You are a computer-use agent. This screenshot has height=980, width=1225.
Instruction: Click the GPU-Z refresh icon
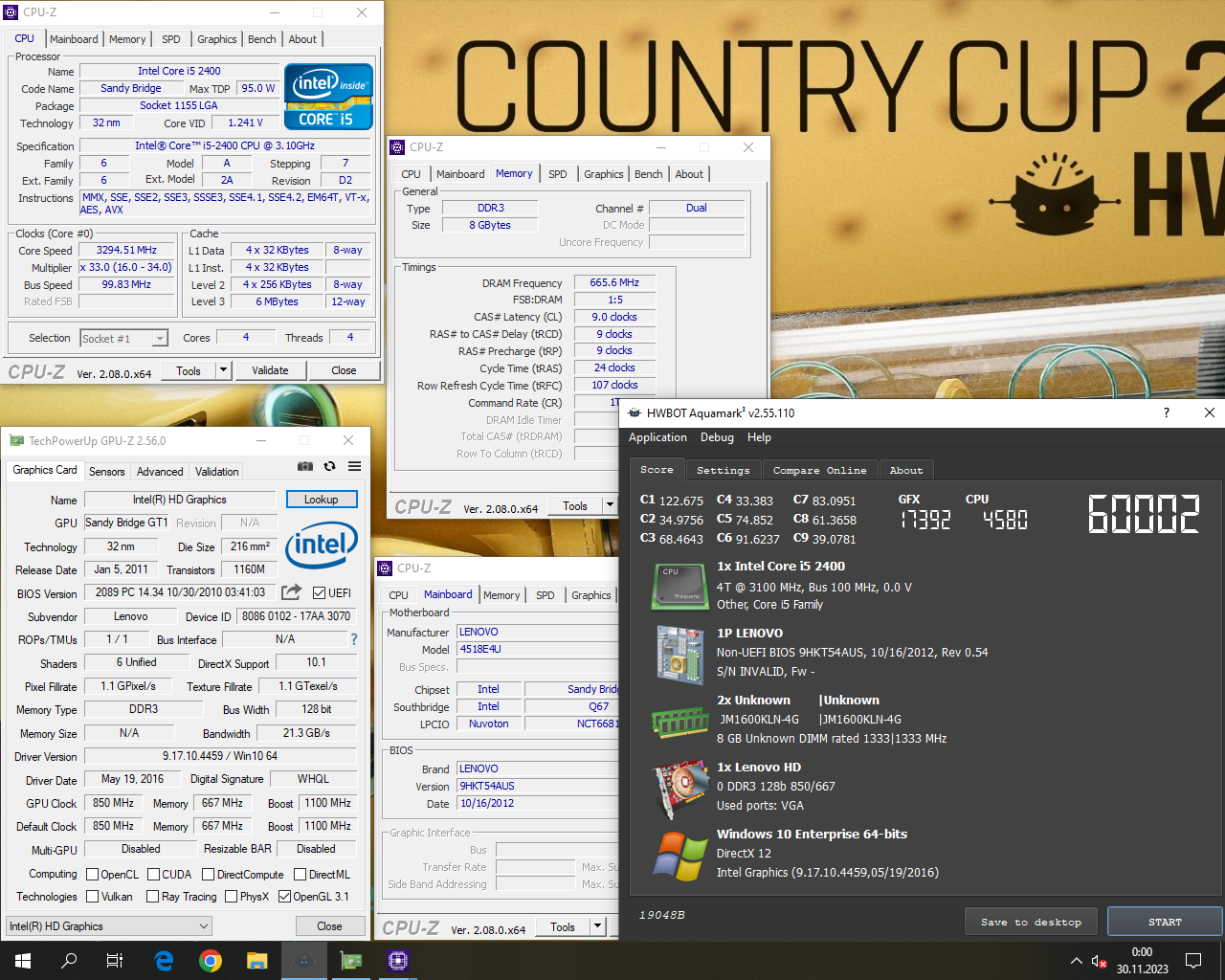[x=329, y=466]
